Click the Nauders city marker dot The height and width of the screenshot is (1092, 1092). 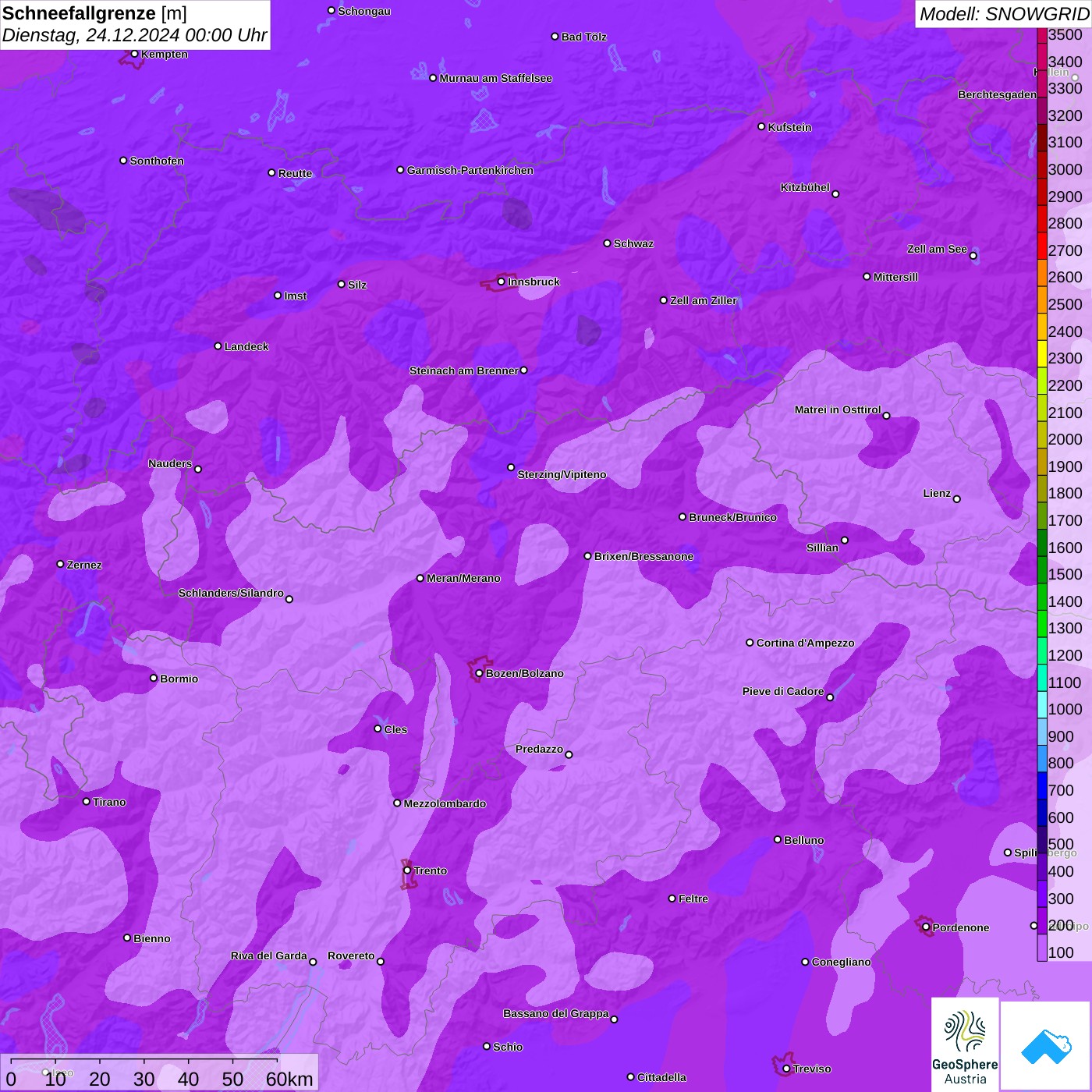(x=198, y=470)
